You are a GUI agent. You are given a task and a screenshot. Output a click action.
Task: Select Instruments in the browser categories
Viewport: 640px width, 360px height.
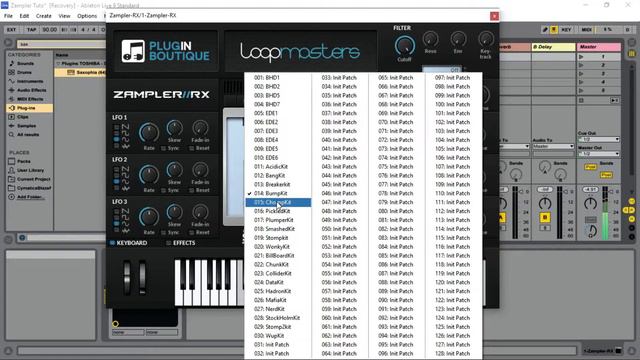29,81
